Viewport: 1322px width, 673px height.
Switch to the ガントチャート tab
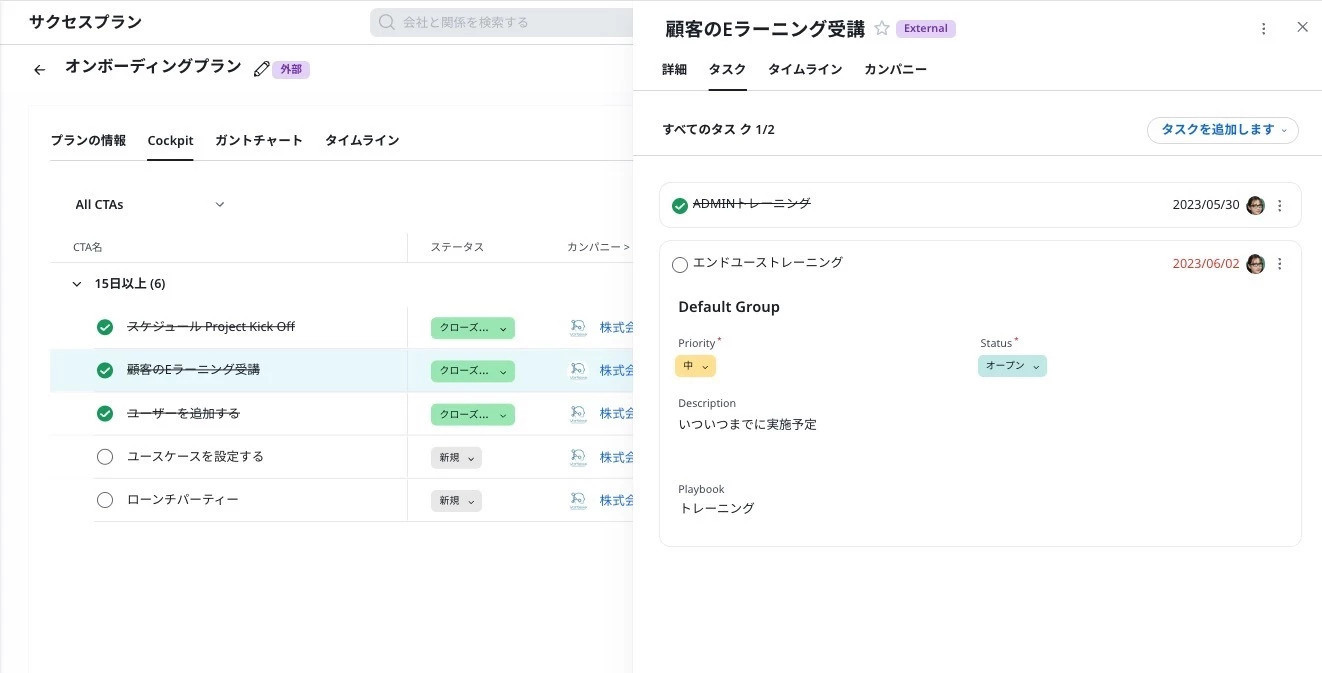(x=258, y=141)
